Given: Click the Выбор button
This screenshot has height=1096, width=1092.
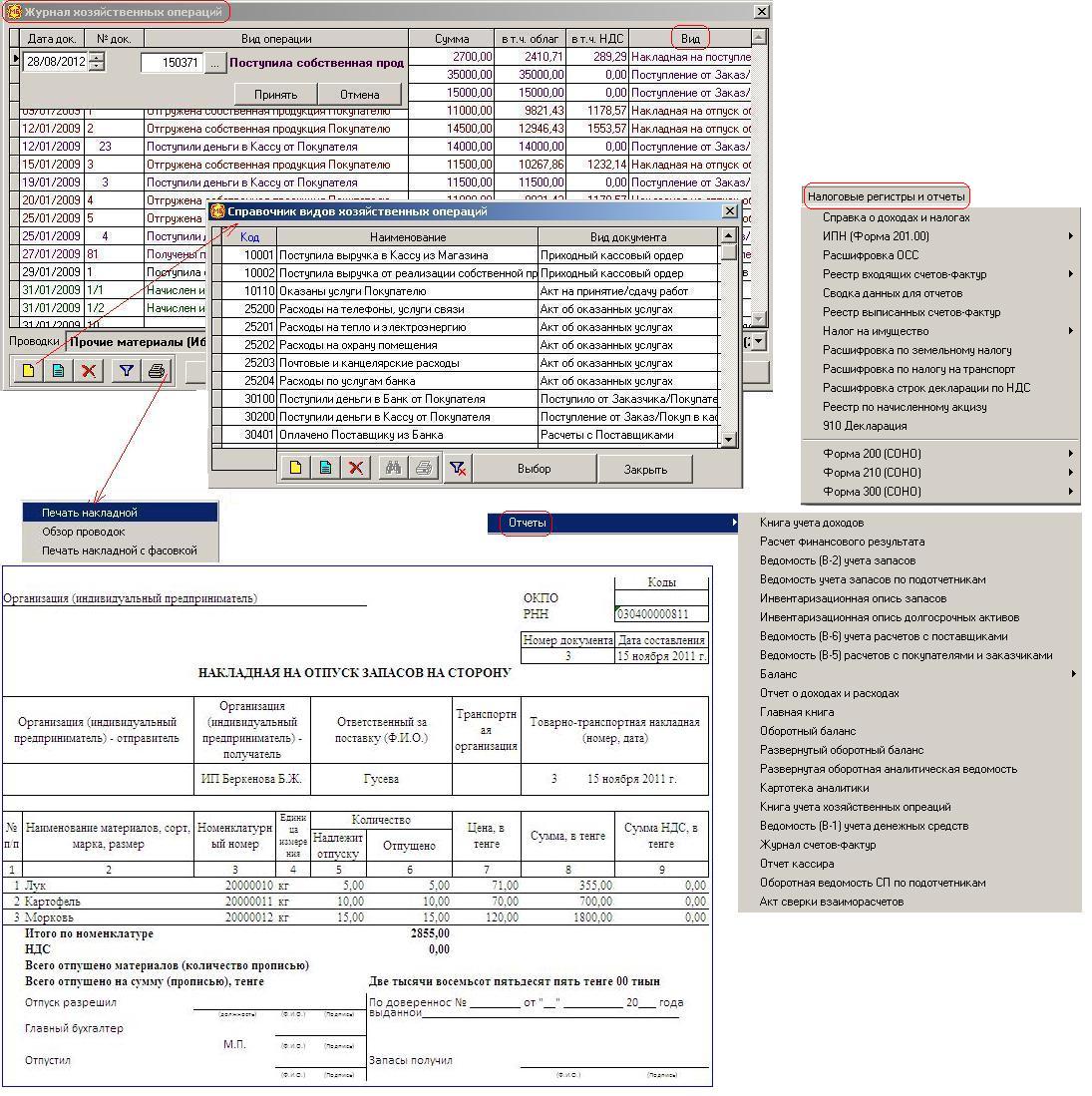Looking at the screenshot, I should (x=535, y=469).
